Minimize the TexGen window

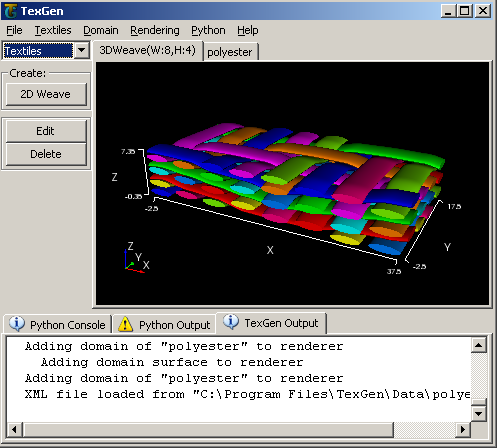(448, 11)
